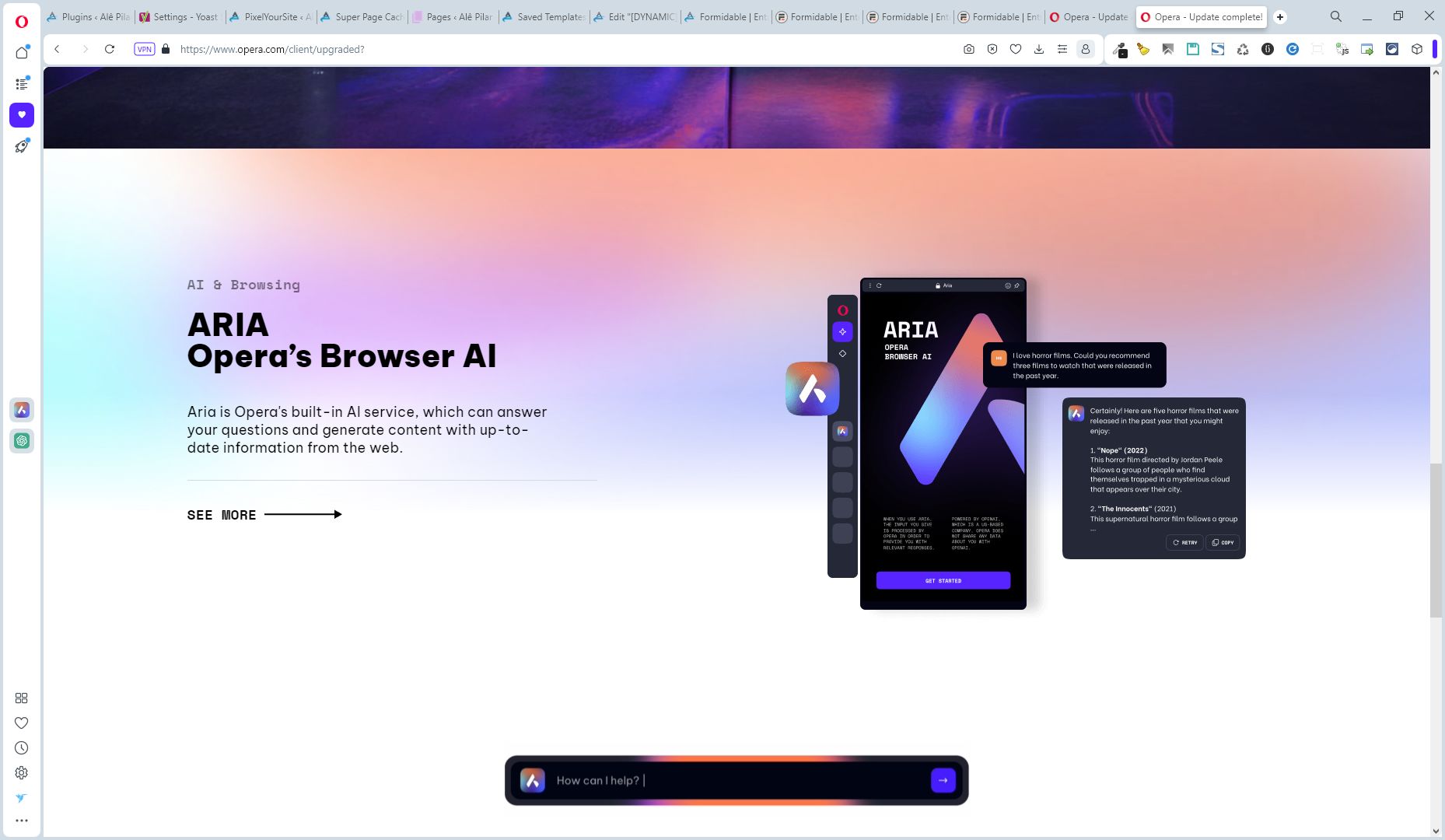Open settings gear in sidebar

pos(22,773)
